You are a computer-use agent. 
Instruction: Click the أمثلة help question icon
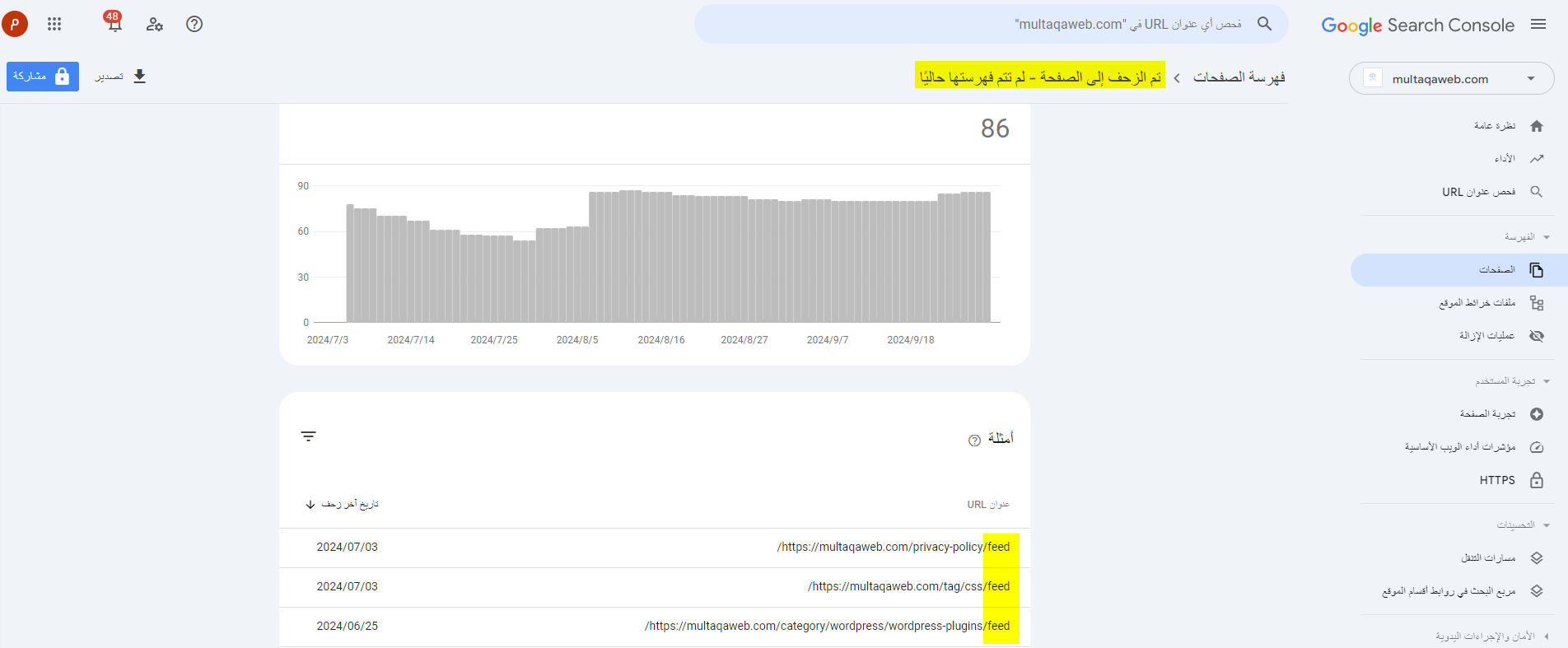pos(974,441)
